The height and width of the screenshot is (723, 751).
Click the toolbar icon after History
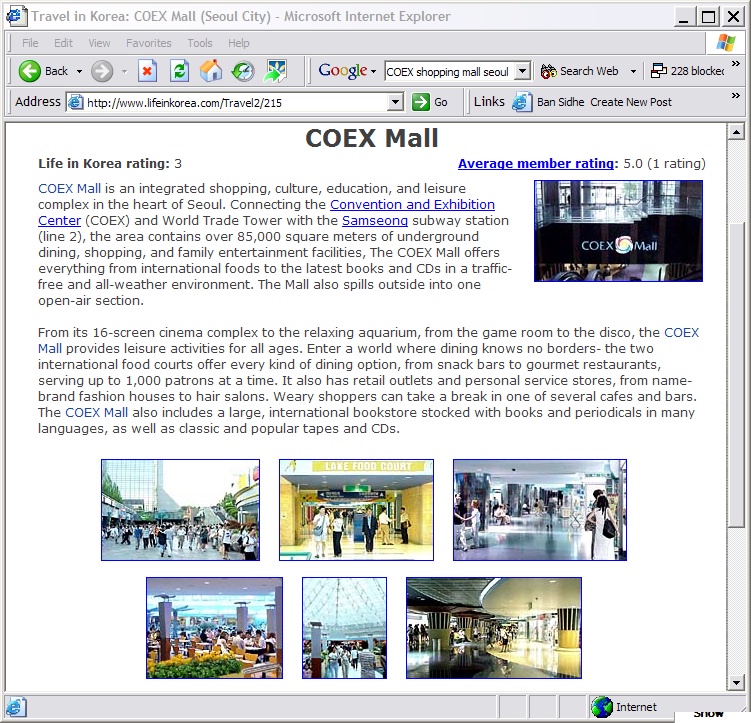click(x=275, y=71)
